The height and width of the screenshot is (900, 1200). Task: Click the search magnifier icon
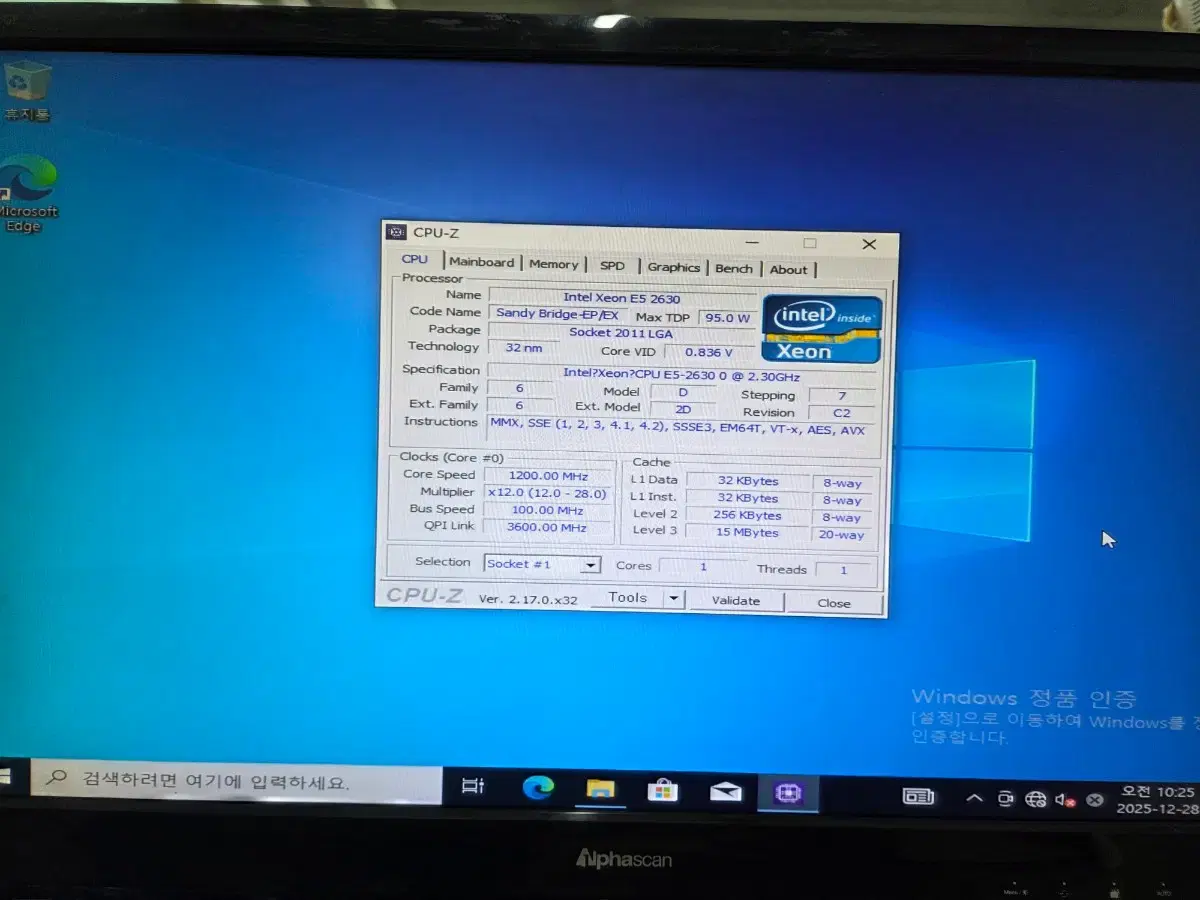click(x=57, y=776)
